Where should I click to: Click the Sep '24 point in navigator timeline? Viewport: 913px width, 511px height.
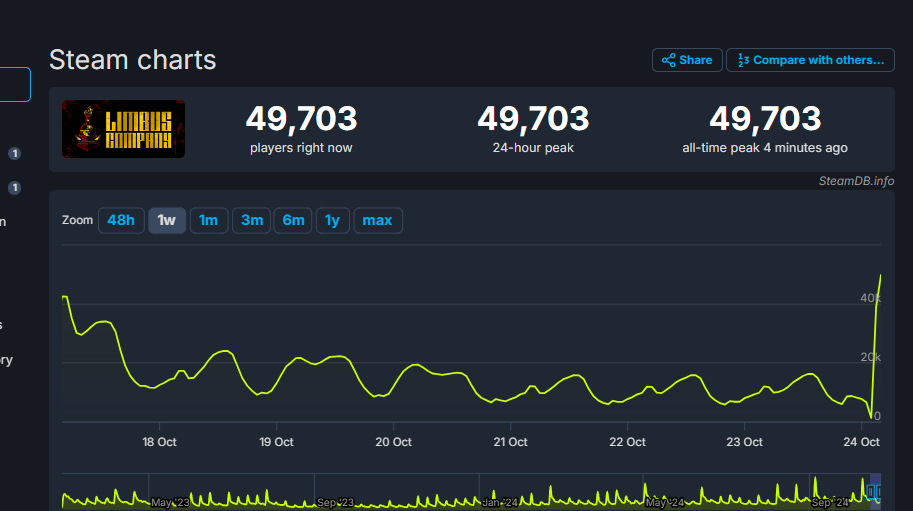point(830,502)
